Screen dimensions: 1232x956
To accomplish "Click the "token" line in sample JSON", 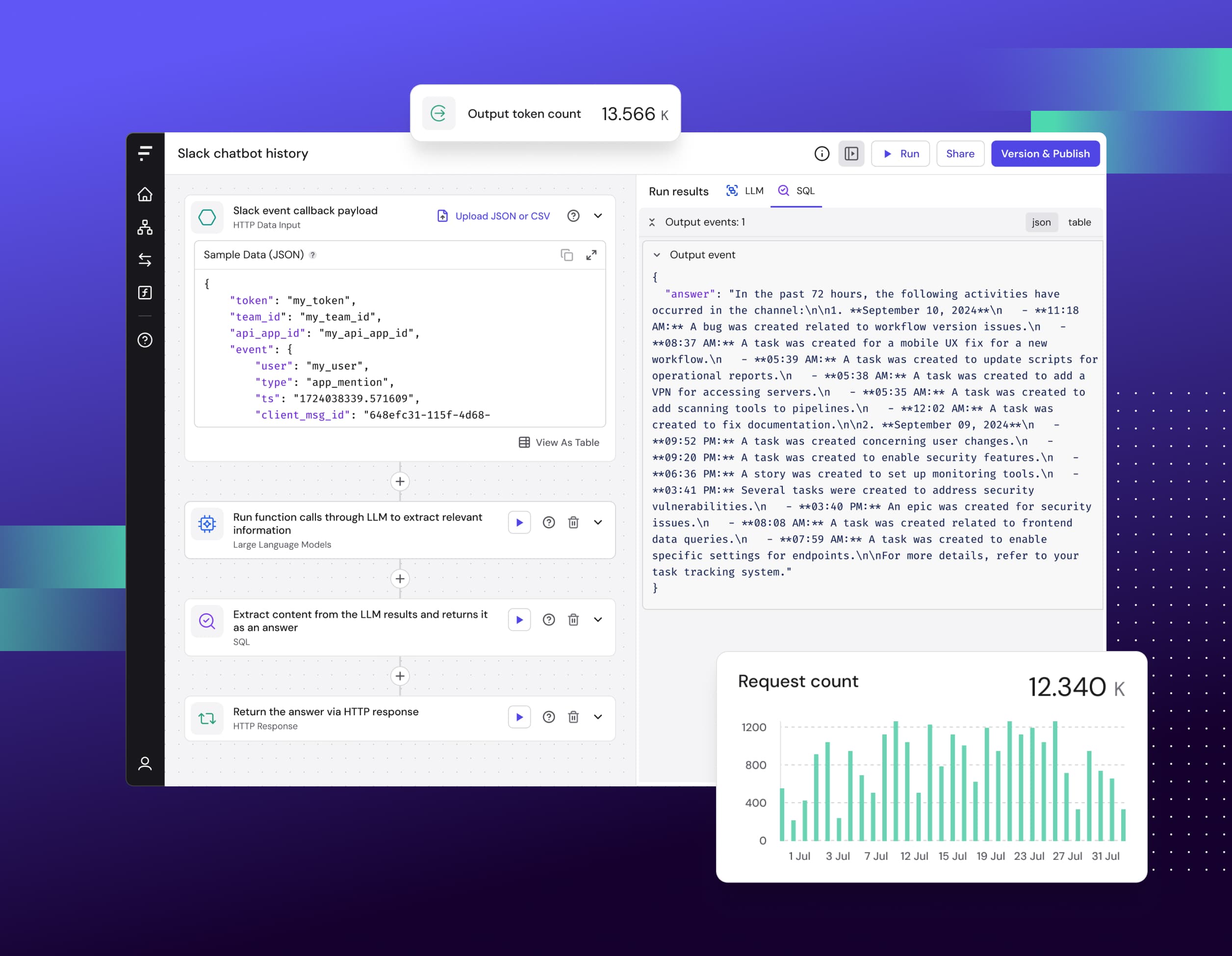I will [293, 301].
